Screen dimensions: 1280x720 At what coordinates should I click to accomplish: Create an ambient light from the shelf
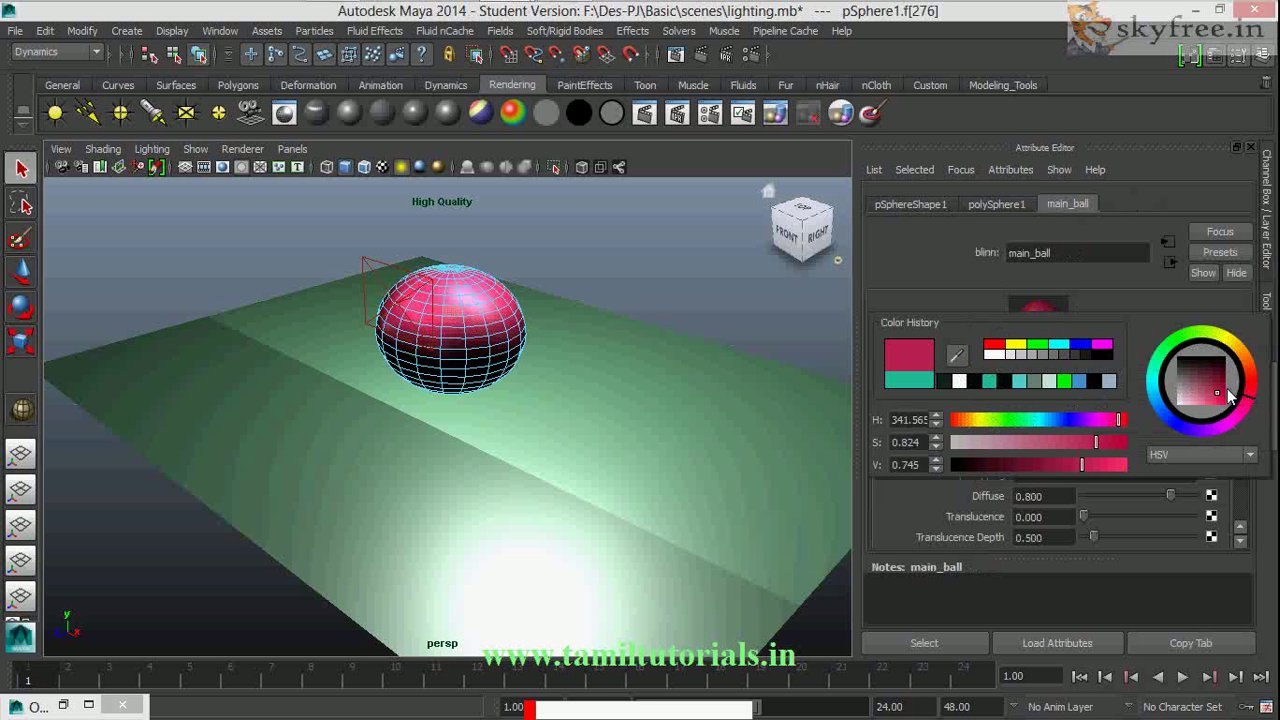point(55,113)
